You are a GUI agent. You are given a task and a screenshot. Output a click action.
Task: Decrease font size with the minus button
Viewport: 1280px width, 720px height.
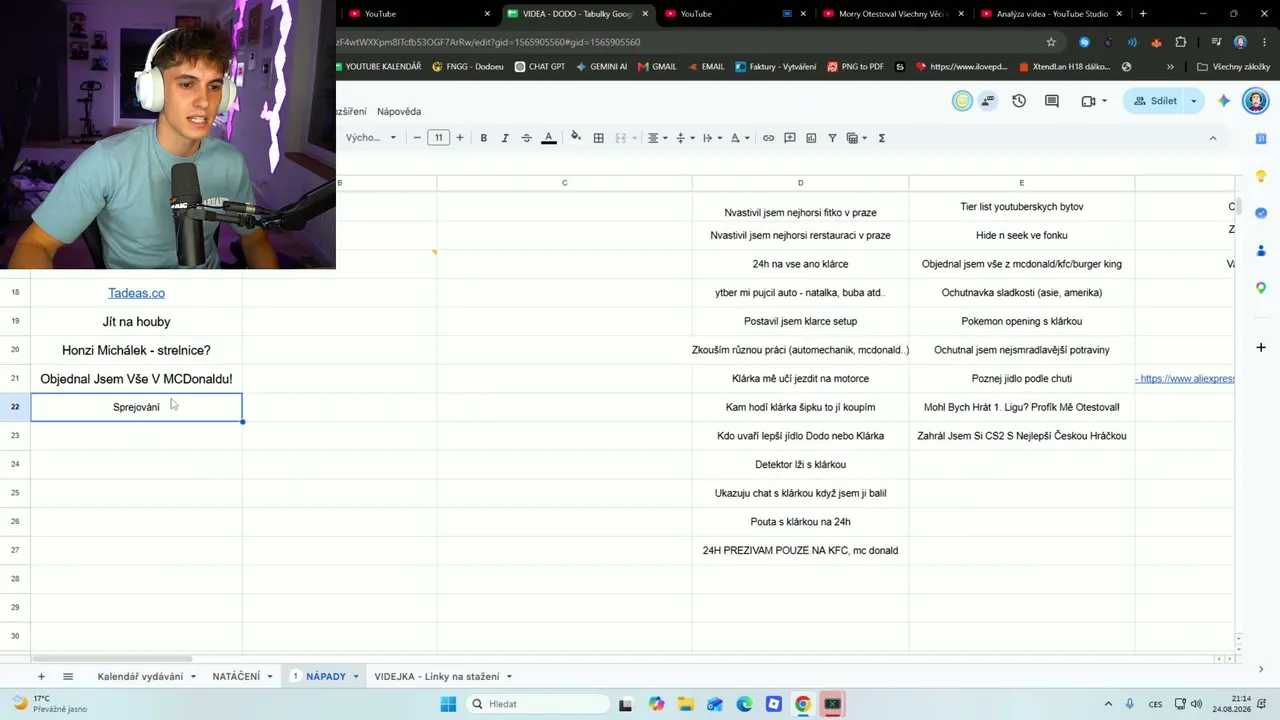(x=417, y=138)
